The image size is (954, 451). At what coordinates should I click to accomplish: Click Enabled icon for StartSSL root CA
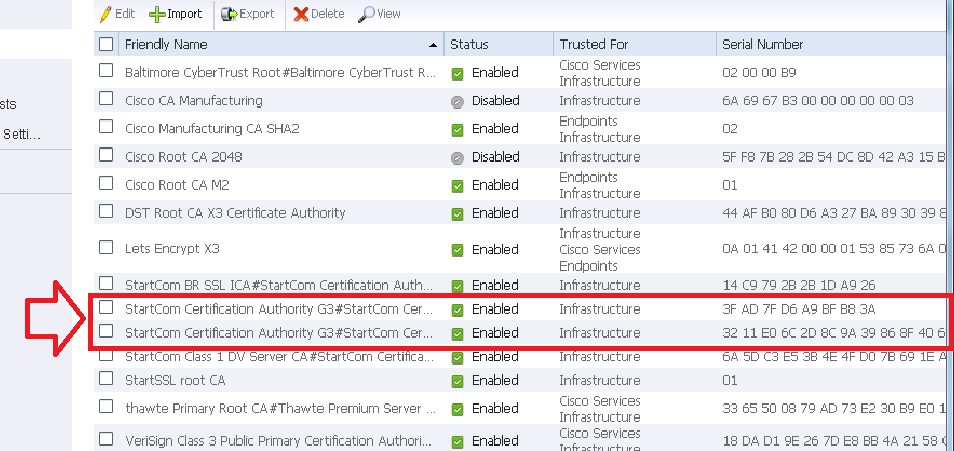458,382
